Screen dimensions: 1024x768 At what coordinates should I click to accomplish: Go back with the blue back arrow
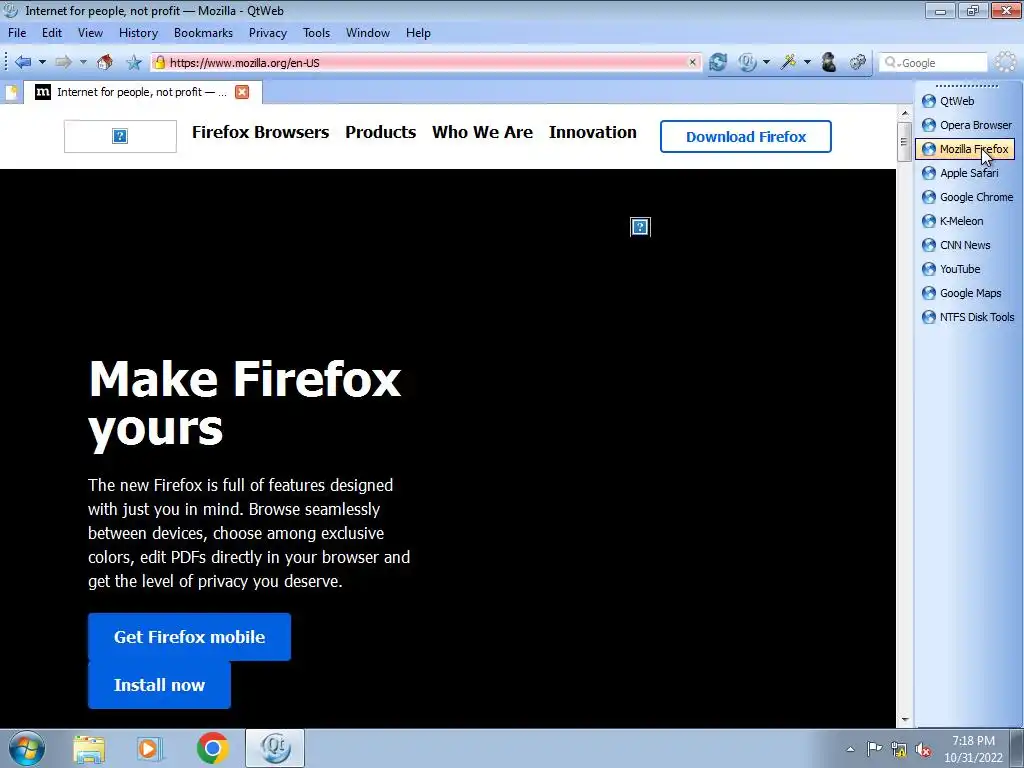click(23, 62)
